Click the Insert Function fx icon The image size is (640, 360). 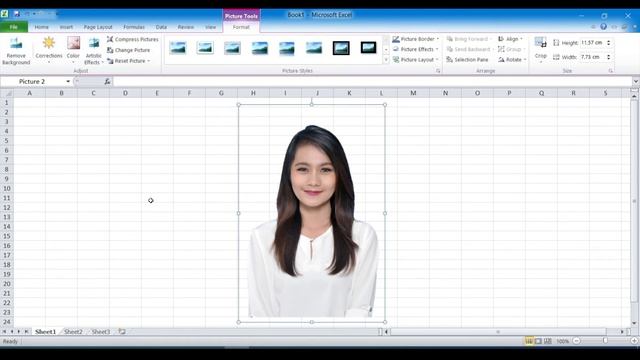(x=107, y=82)
